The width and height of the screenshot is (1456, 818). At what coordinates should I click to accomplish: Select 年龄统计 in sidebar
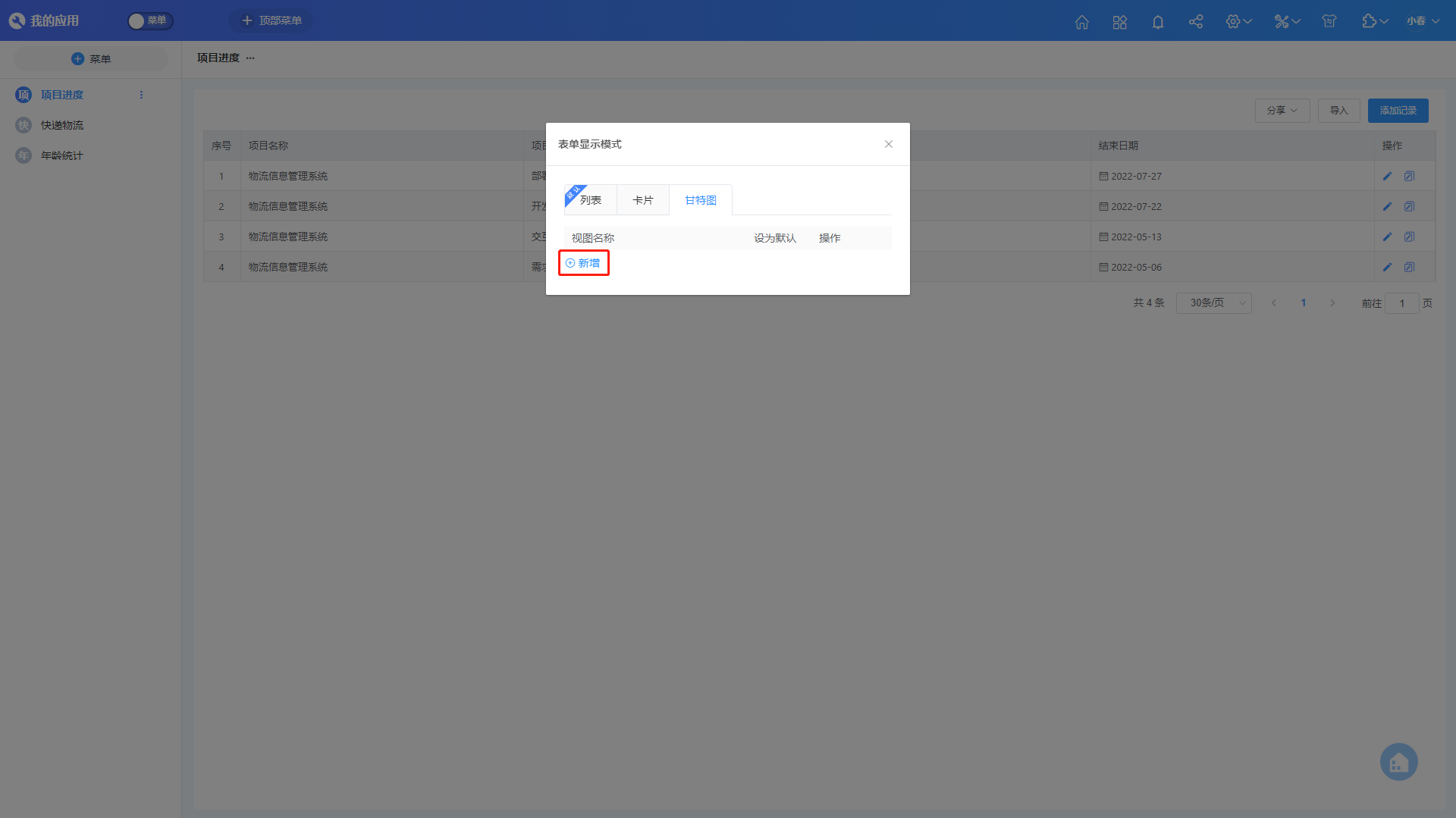tap(62, 155)
